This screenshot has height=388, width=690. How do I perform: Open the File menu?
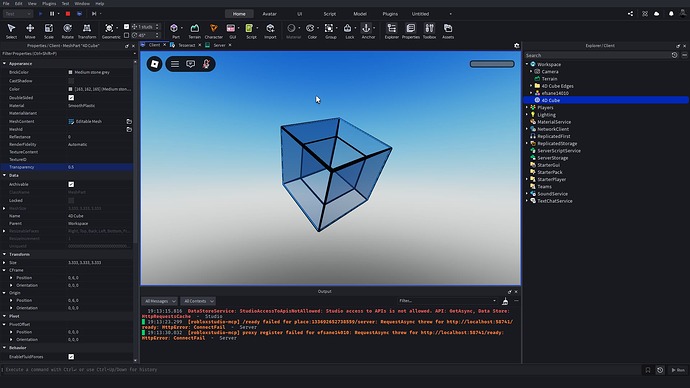(x=6, y=4)
